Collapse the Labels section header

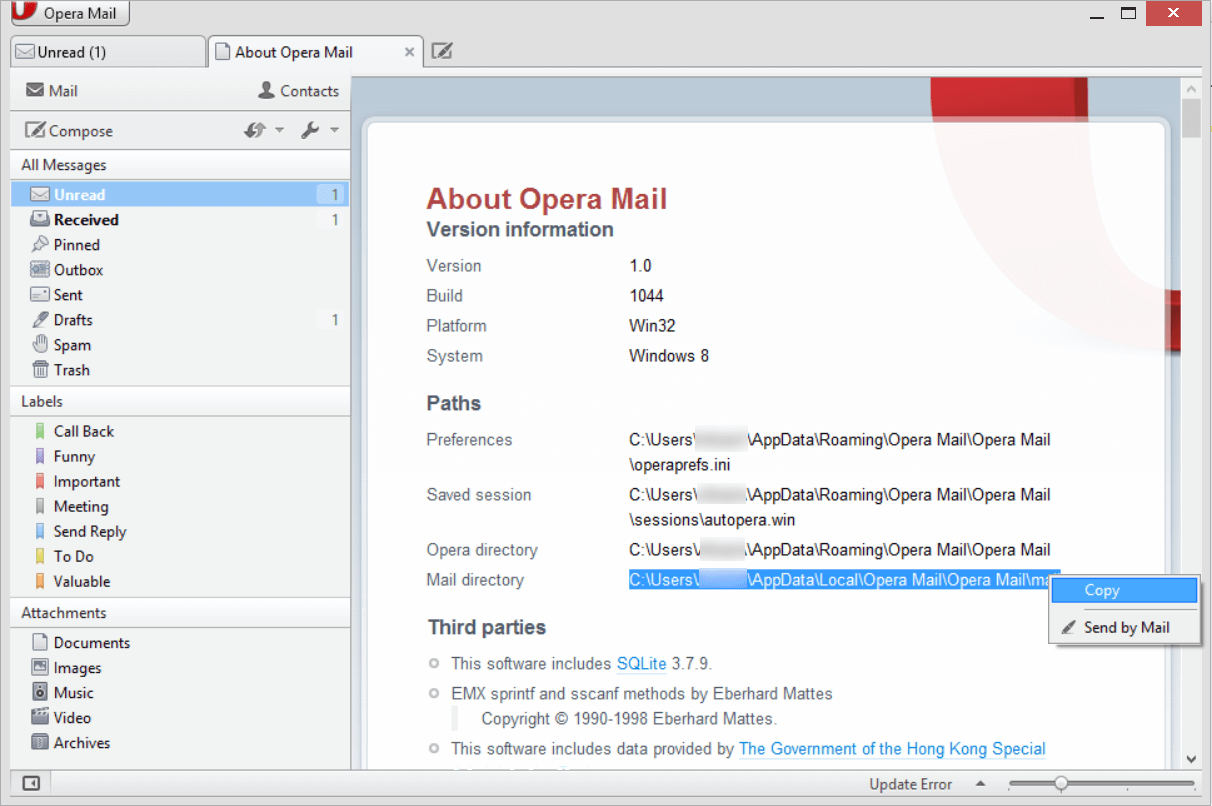coord(180,401)
